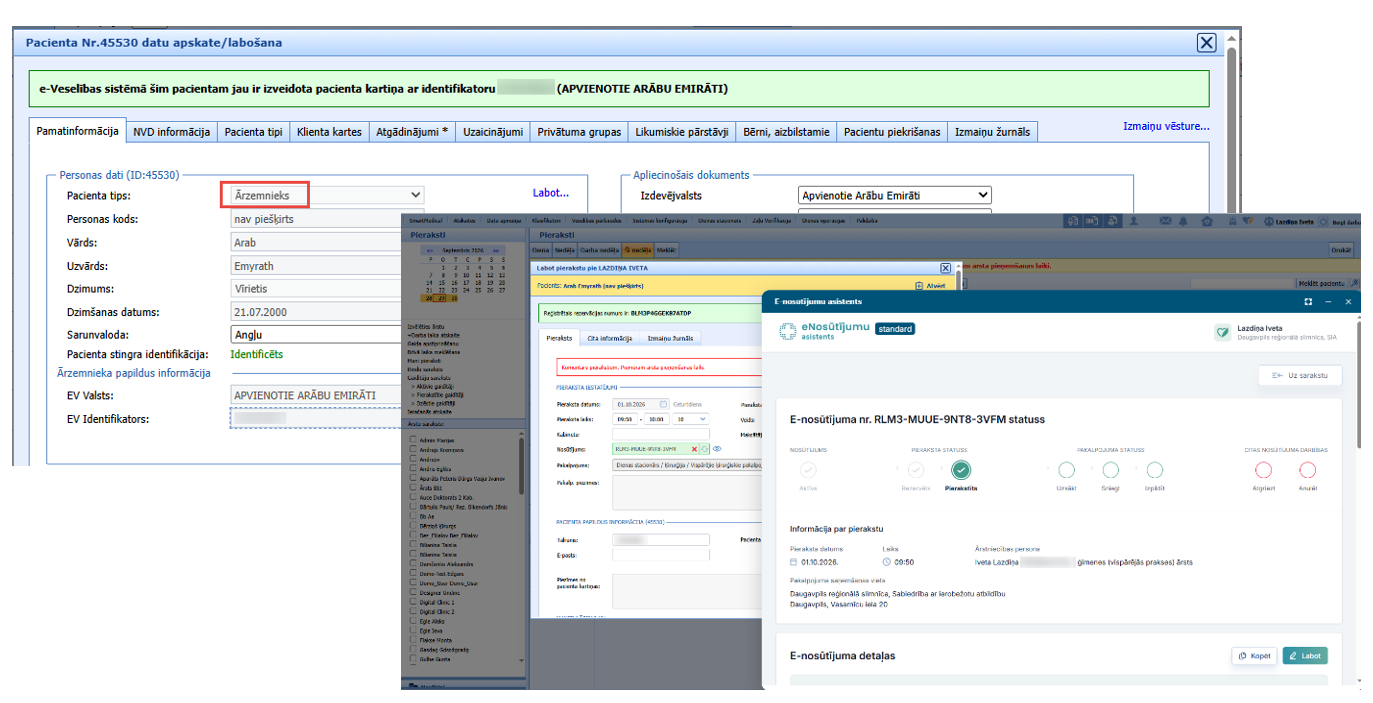
Task: Close the Pacienta Nr.45530 dialog
Action: (x=1207, y=42)
